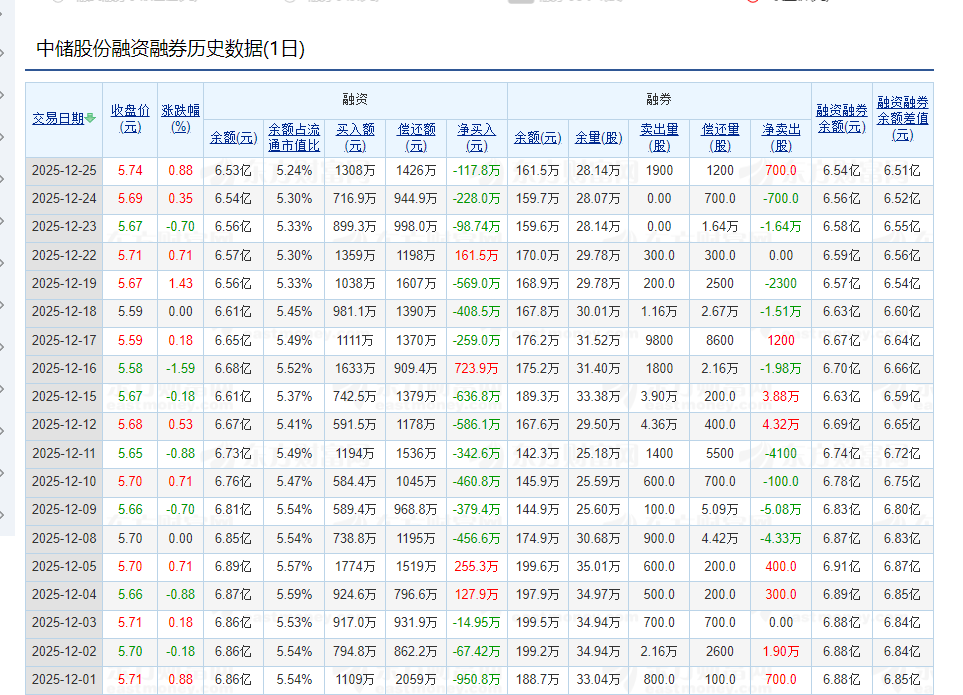Select the 2025-12-12 date cell
The width and height of the screenshot is (963, 695).
tap(64, 425)
